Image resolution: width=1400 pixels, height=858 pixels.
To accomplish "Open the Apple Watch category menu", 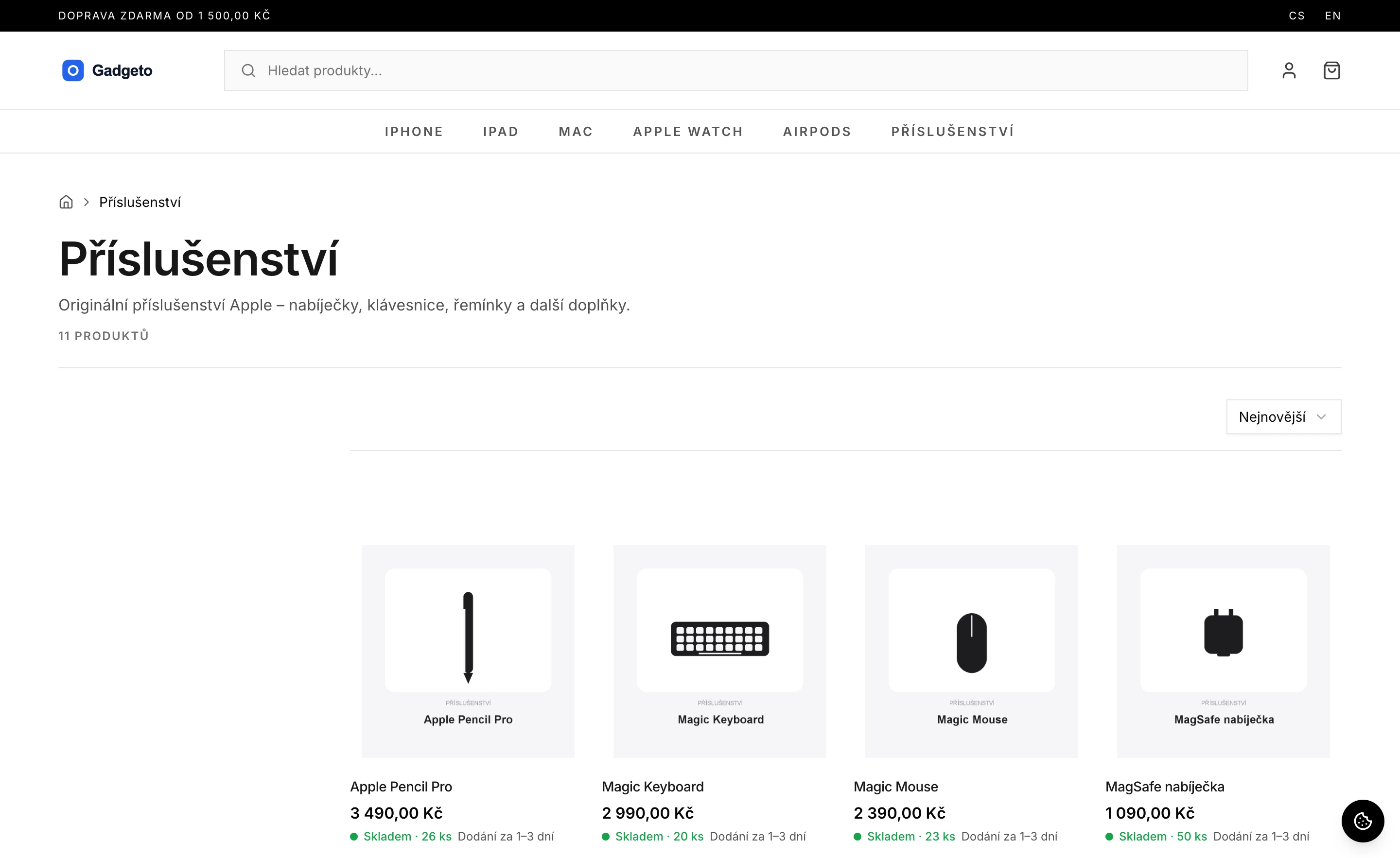I will coord(688,132).
